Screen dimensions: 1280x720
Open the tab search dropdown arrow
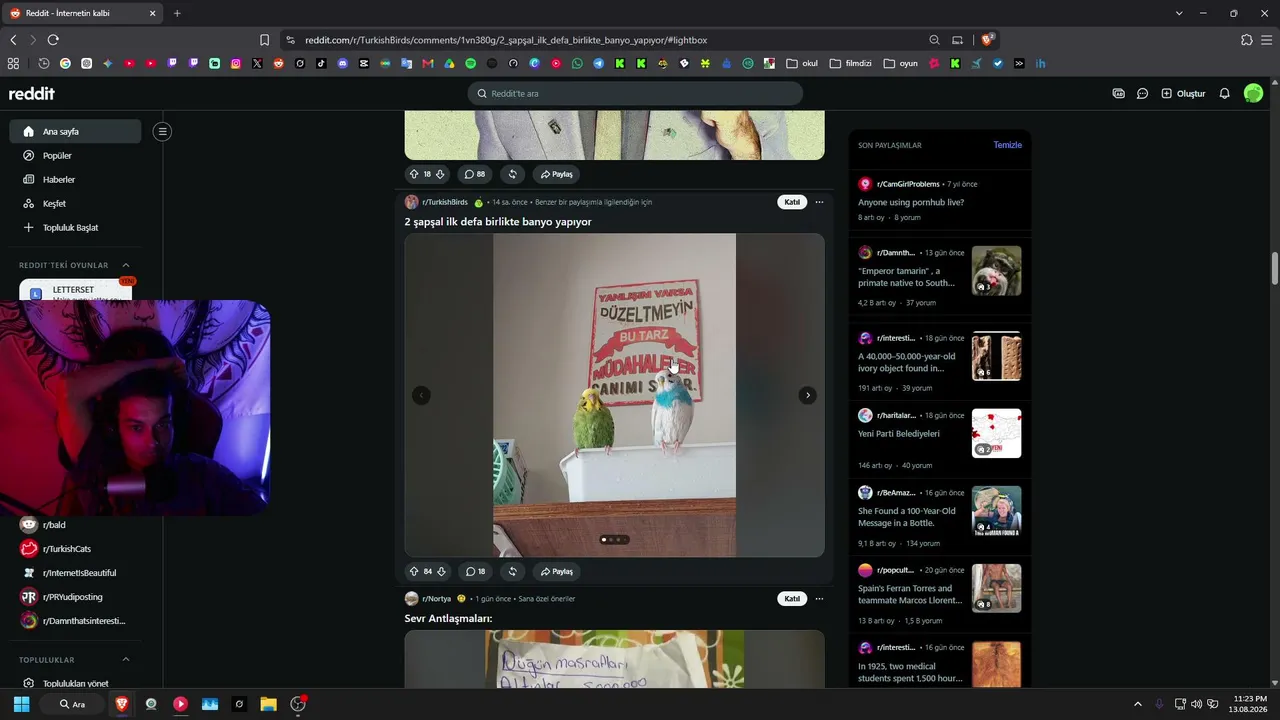pyautogui.click(x=1179, y=13)
